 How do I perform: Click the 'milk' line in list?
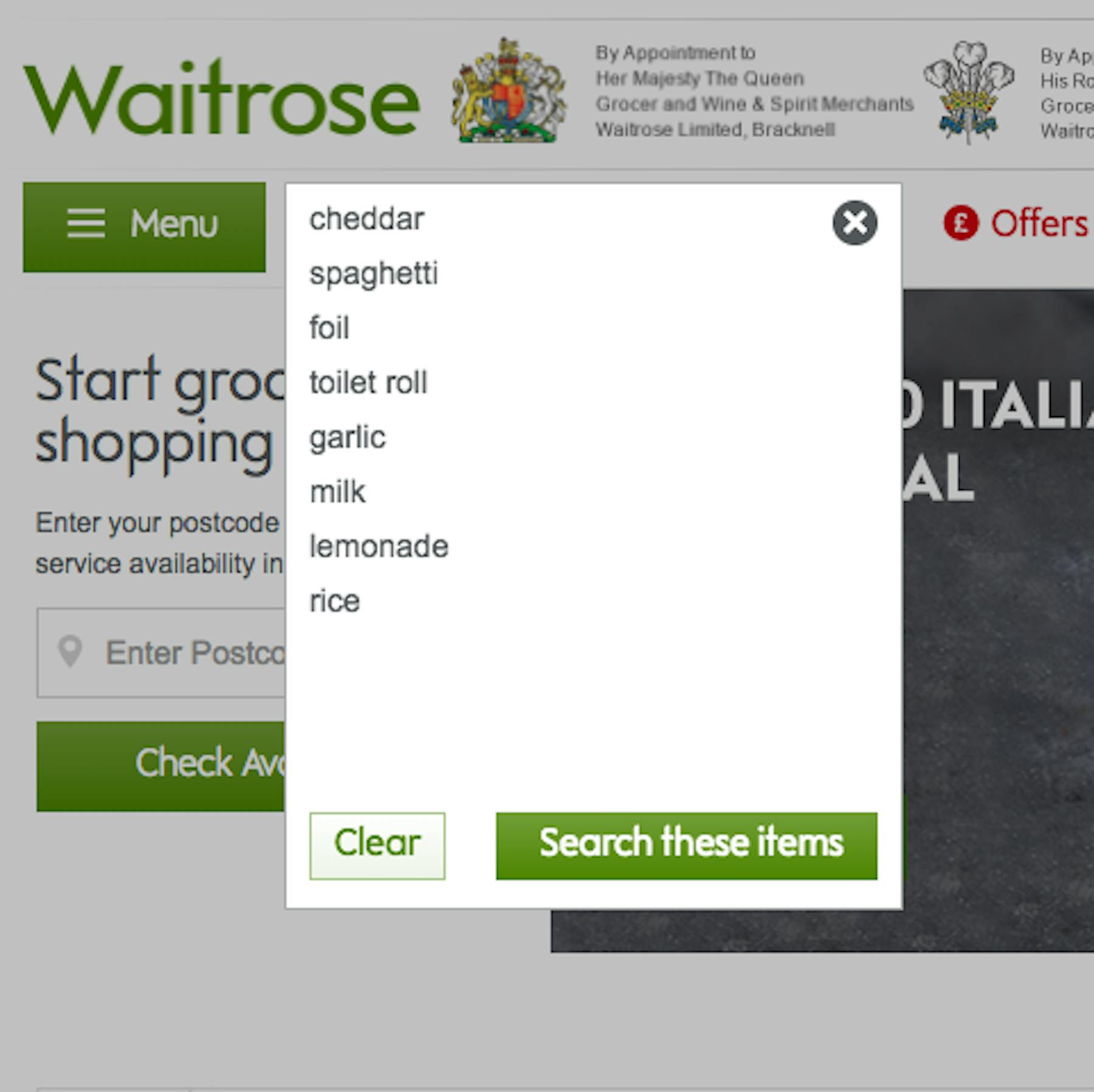click(337, 492)
